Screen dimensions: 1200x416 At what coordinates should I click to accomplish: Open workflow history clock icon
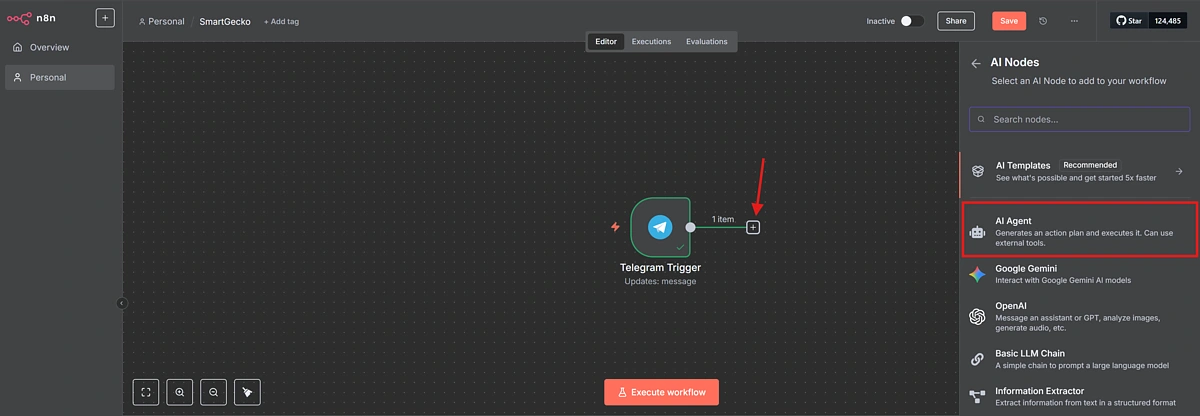click(1043, 21)
